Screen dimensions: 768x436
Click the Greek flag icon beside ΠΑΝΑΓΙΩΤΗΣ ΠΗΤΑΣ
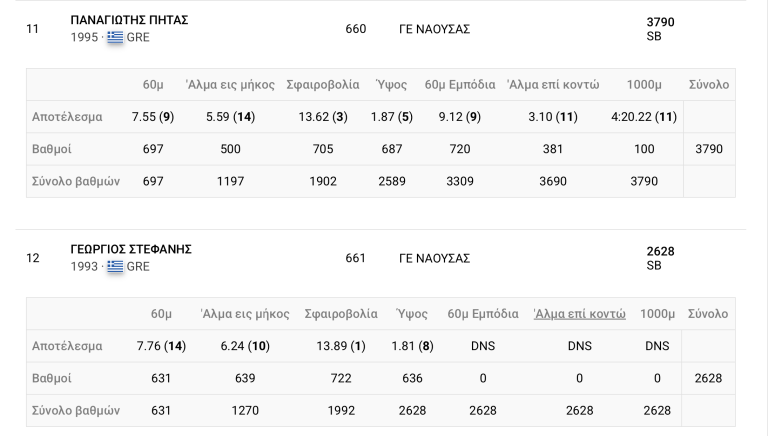(115, 37)
